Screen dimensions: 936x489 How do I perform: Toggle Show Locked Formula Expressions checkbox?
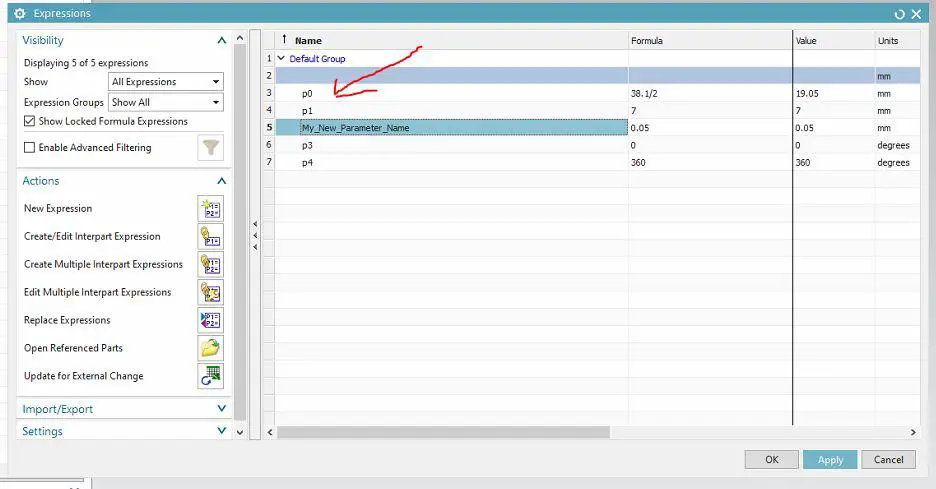click(x=29, y=121)
